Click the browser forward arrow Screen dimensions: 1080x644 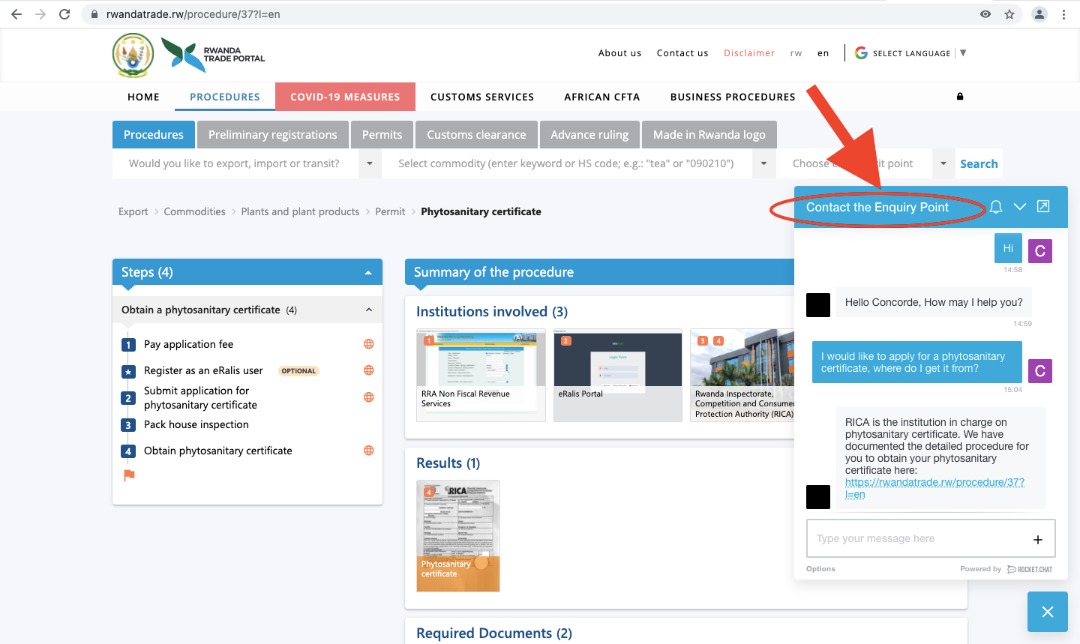click(x=40, y=14)
